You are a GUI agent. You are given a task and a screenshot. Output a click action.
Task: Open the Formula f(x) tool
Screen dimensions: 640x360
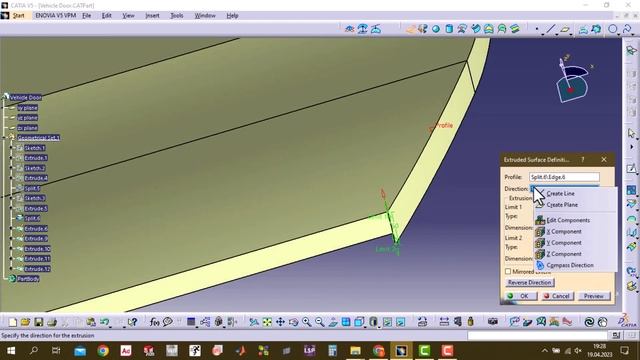coord(154,322)
